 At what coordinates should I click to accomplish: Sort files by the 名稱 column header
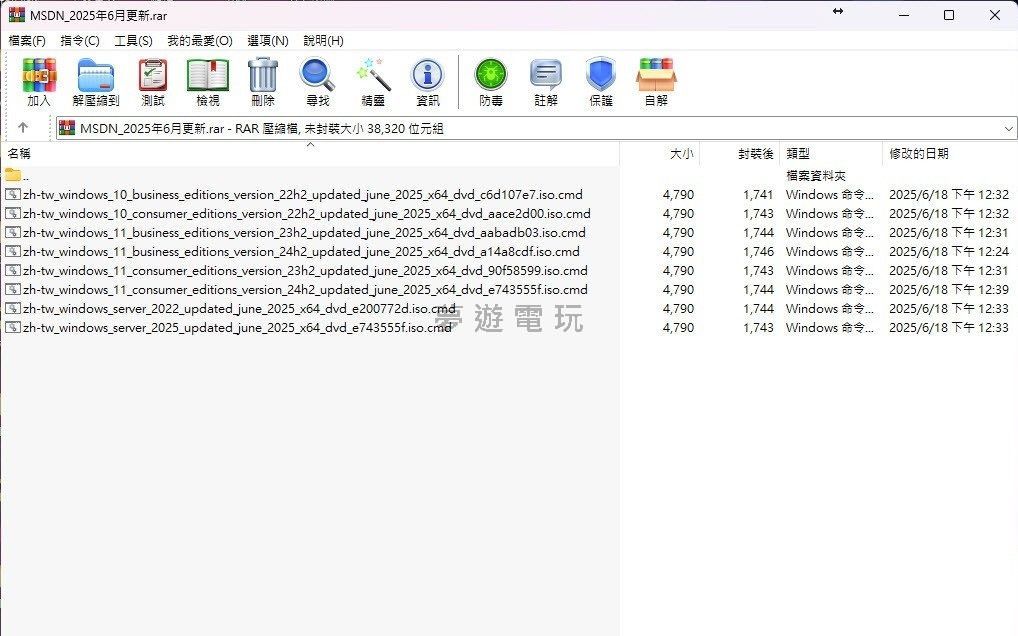[310, 154]
